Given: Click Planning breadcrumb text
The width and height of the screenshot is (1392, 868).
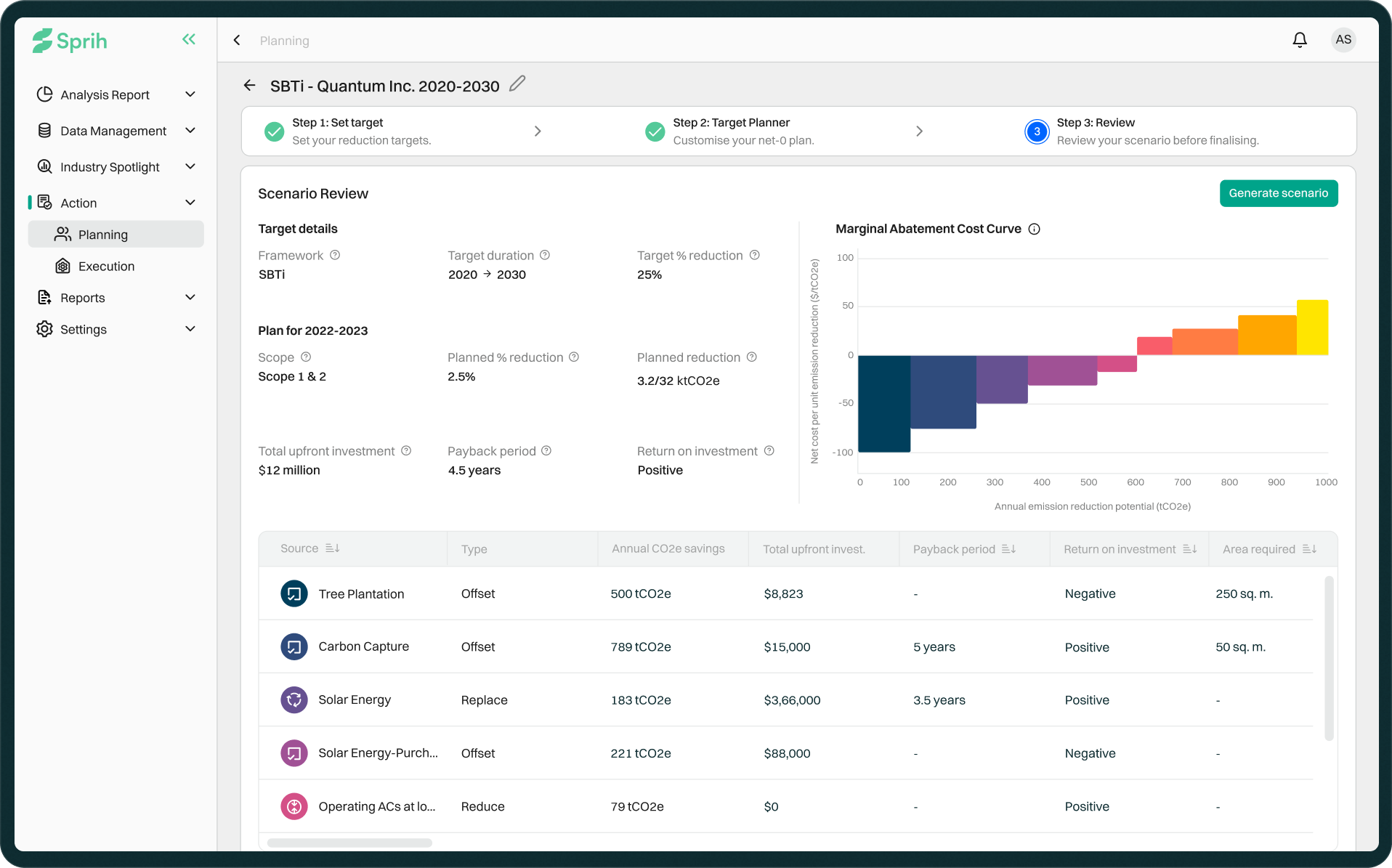Looking at the screenshot, I should (x=284, y=41).
